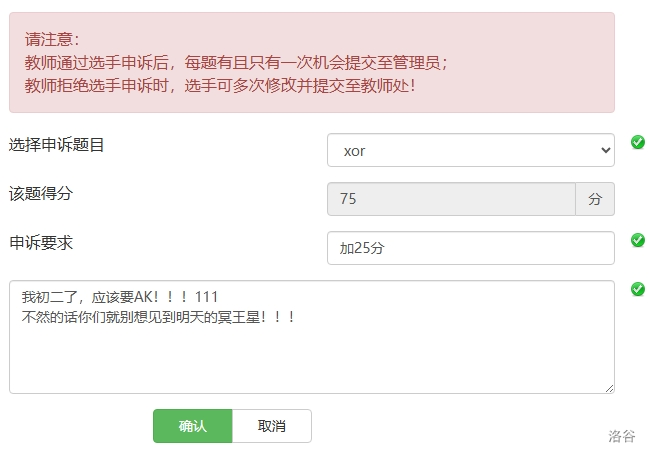This screenshot has height=456, width=649.
Task: Click the textarea line mentioning 冥王星
Action: [x=158, y=318]
